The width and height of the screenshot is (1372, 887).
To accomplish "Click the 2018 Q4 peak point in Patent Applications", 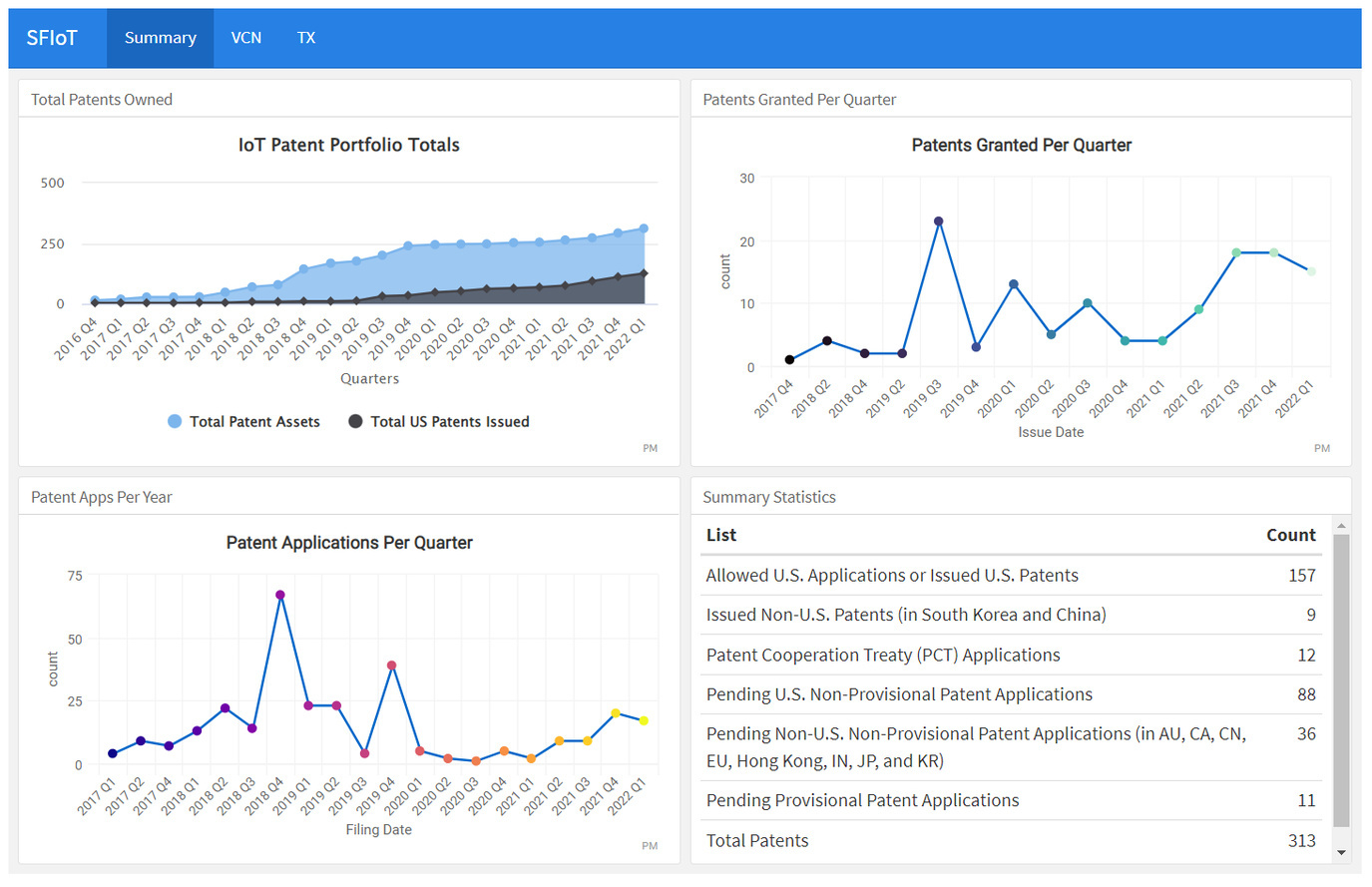I will coord(280,595).
